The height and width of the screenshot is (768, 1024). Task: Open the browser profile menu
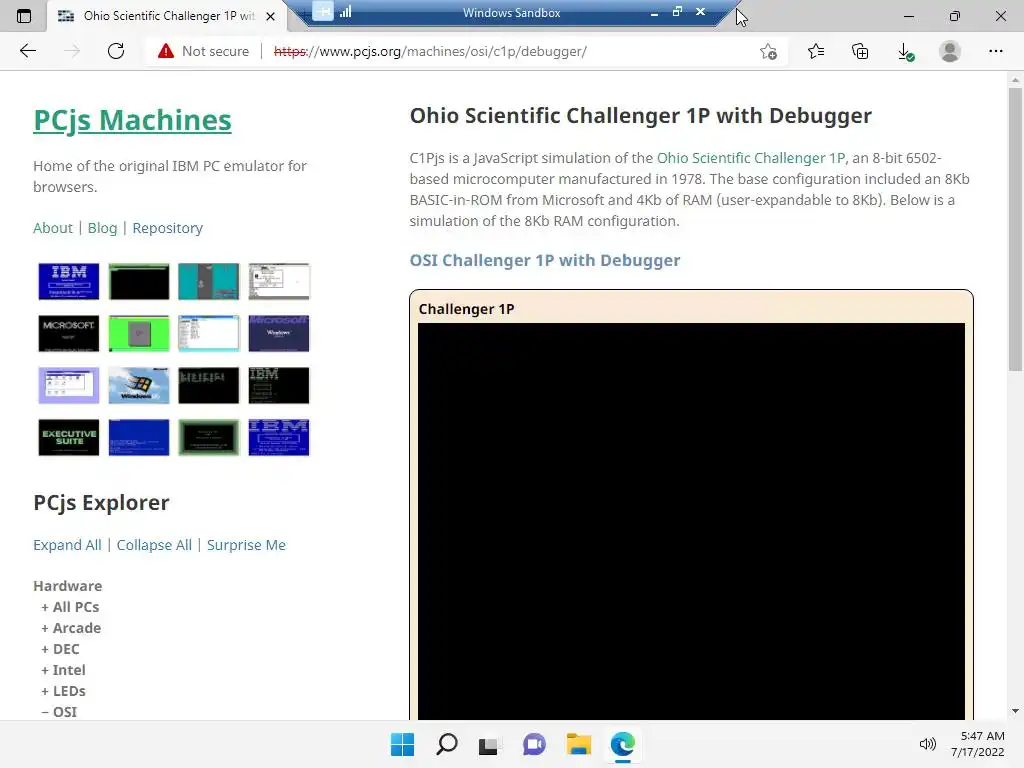point(950,51)
